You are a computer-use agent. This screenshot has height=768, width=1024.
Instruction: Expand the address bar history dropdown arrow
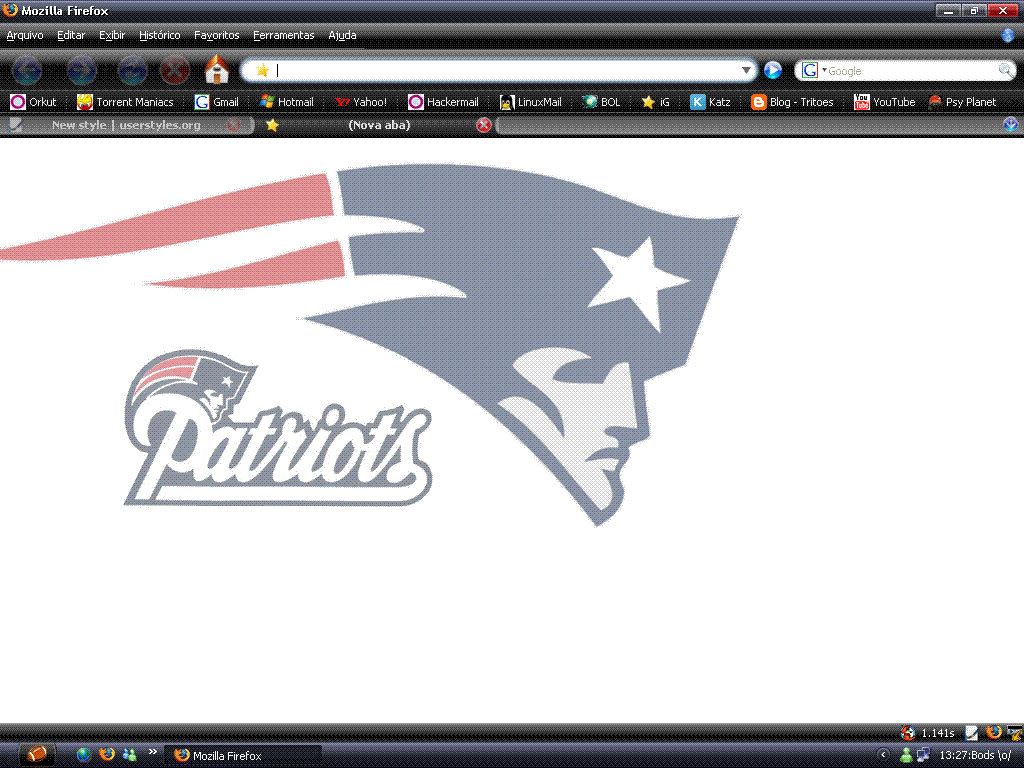click(x=746, y=70)
